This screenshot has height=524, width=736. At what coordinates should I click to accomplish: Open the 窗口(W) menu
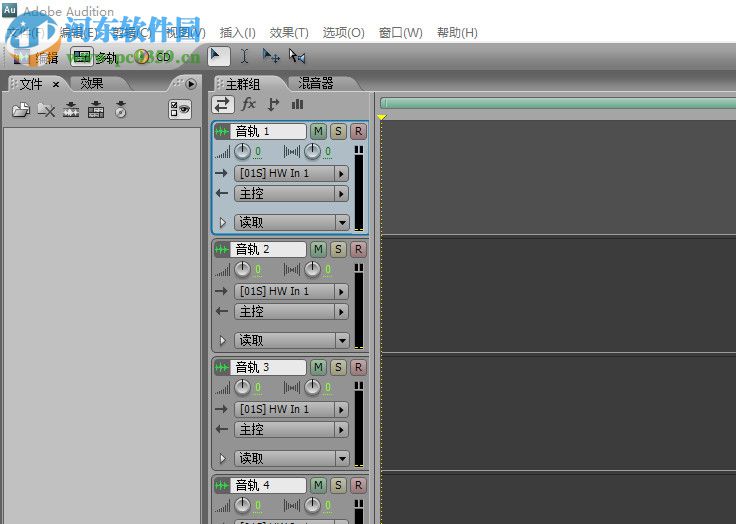pyautogui.click(x=400, y=33)
